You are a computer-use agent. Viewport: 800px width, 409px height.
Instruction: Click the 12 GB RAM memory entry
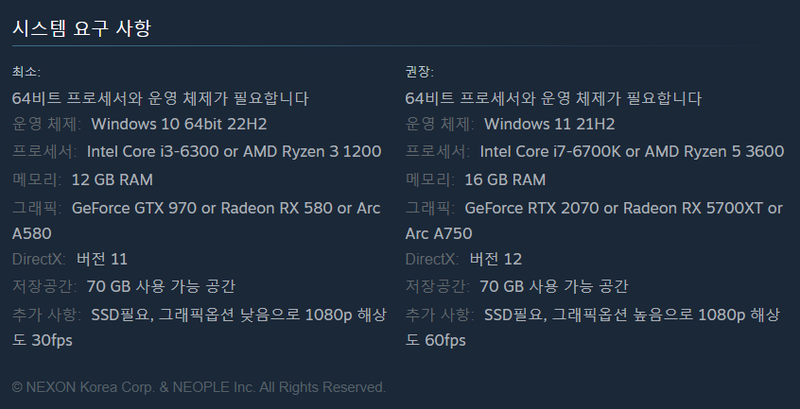tap(112, 179)
